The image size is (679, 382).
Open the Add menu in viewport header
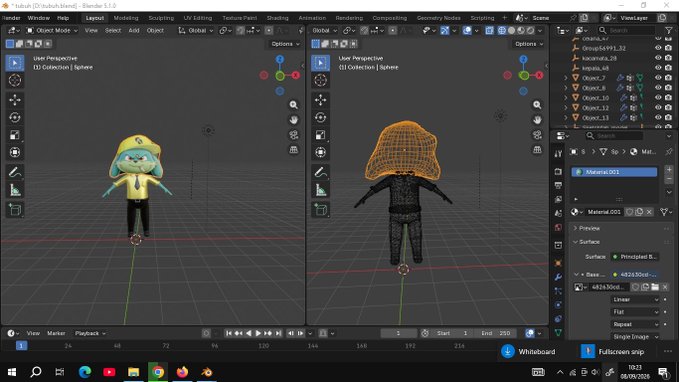134,30
